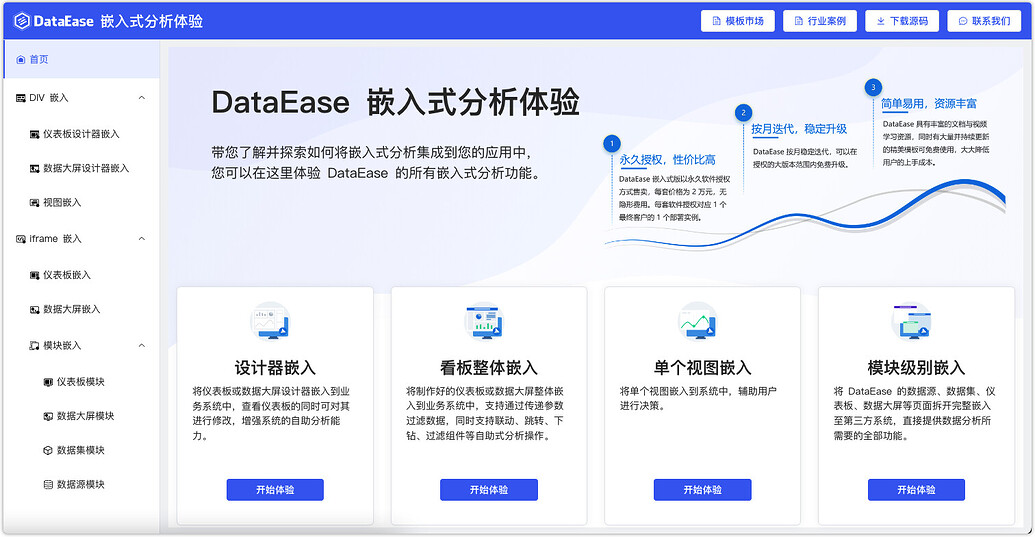The width and height of the screenshot is (1035, 537).
Task: Click the 看板整体嵌入 card illustration
Action: point(484,321)
